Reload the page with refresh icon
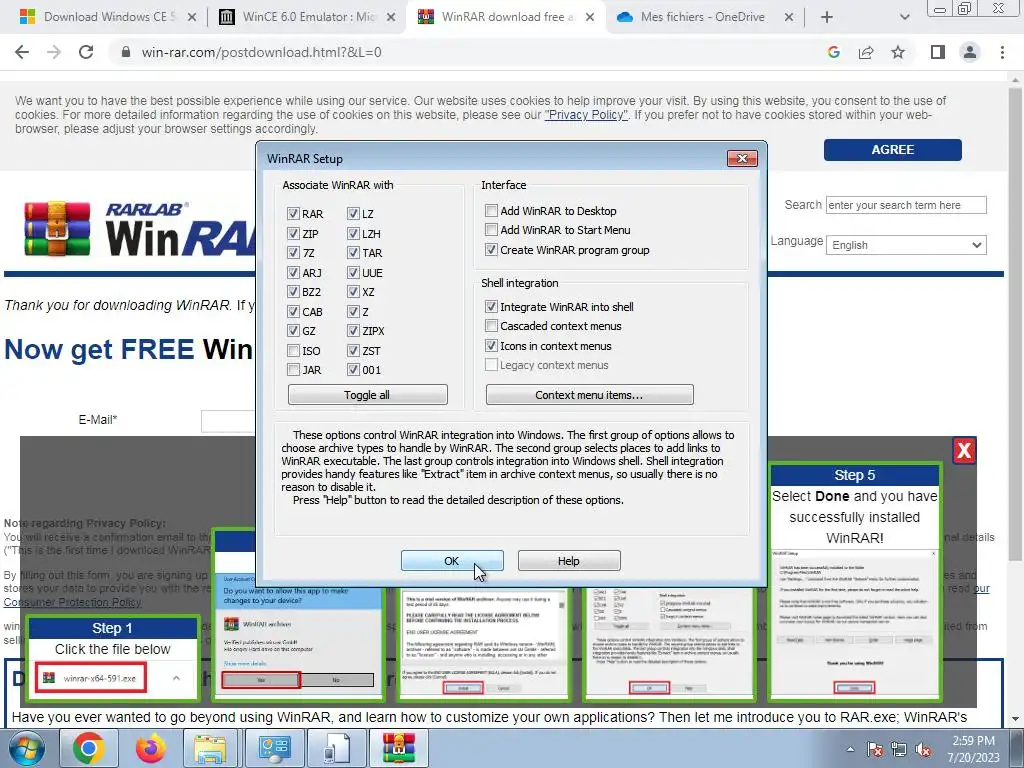The width and height of the screenshot is (1024, 768). (86, 52)
